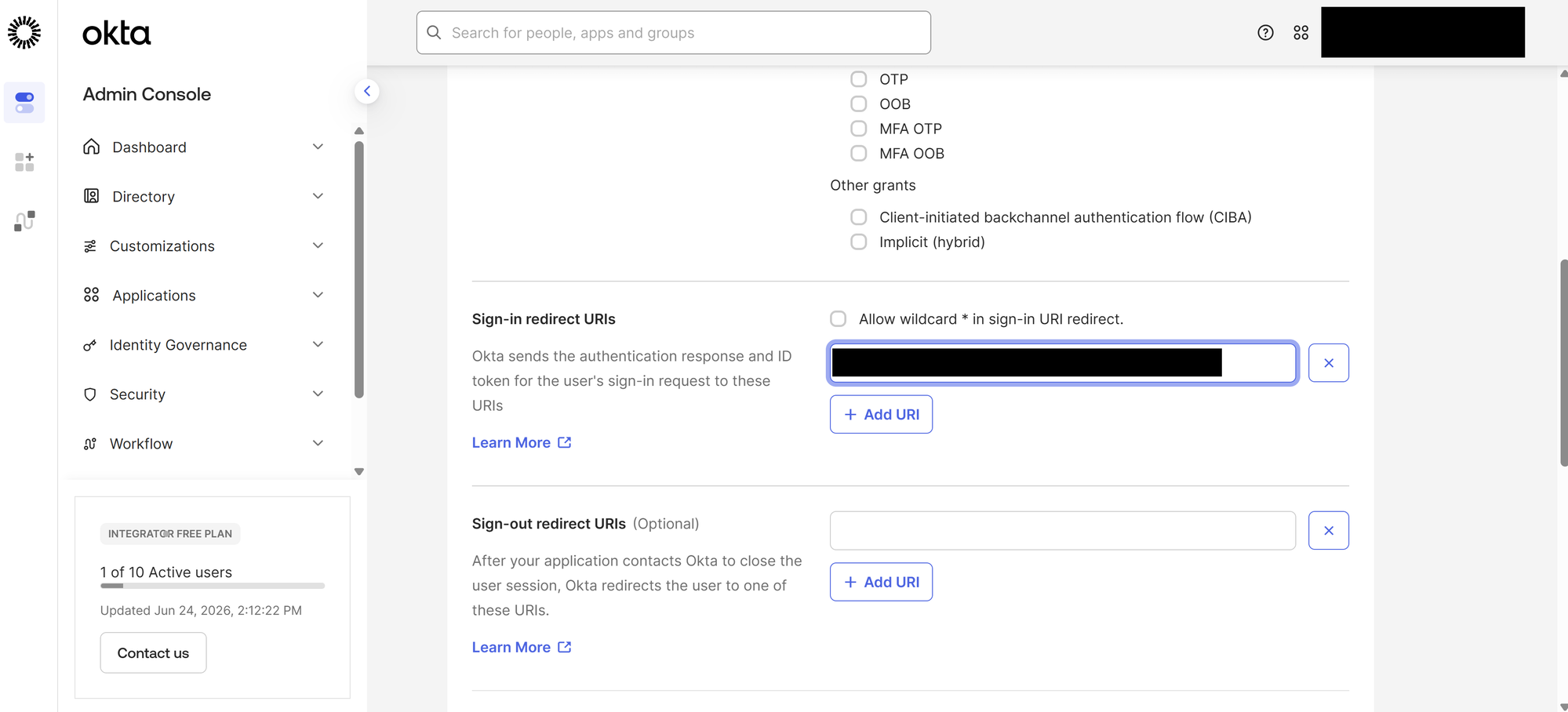1568x712 pixels.
Task: Click Add URI under sign-out redirect URIs
Action: click(881, 582)
